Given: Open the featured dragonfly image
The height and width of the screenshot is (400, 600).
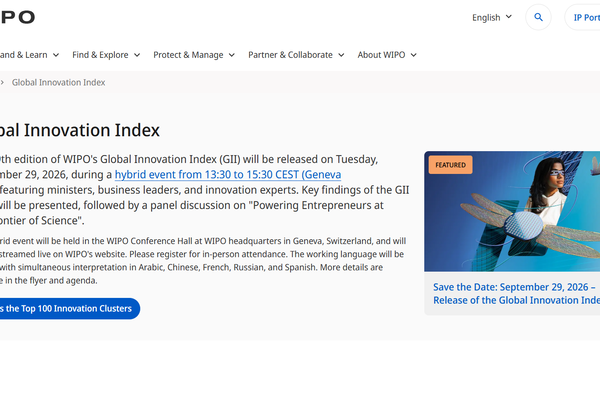Looking at the screenshot, I should tap(512, 211).
